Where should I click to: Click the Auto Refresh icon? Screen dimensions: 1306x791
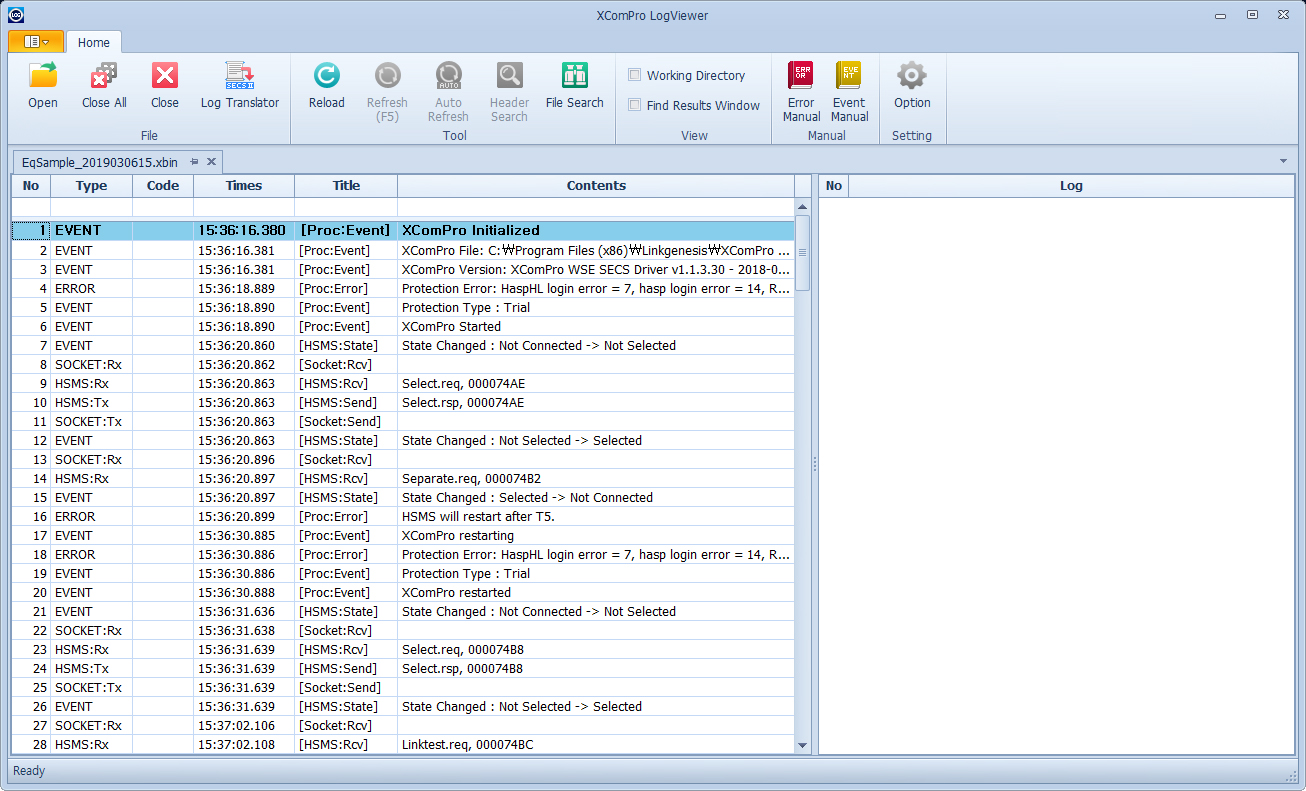coord(448,76)
